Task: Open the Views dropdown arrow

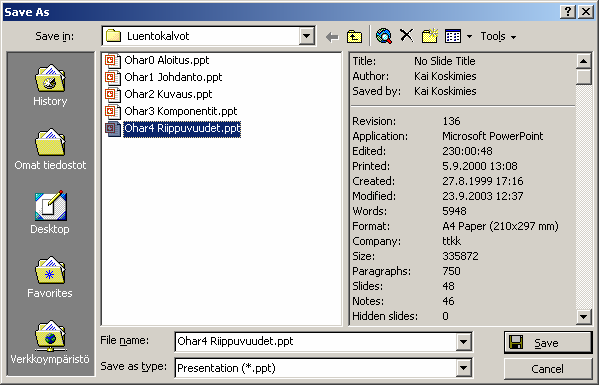Action: coord(469,37)
